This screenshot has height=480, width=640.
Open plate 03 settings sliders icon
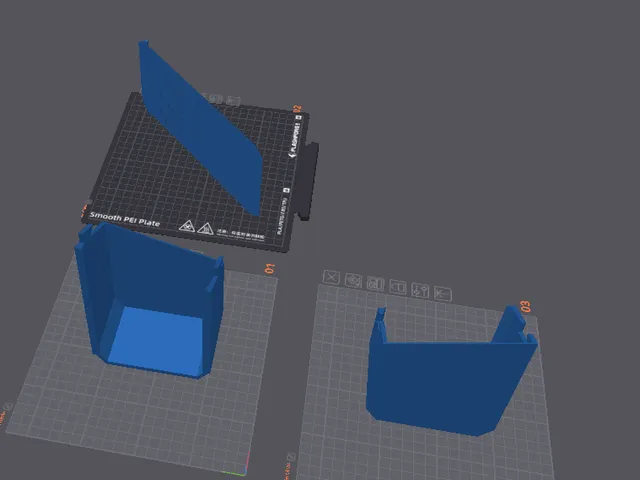click(420, 291)
